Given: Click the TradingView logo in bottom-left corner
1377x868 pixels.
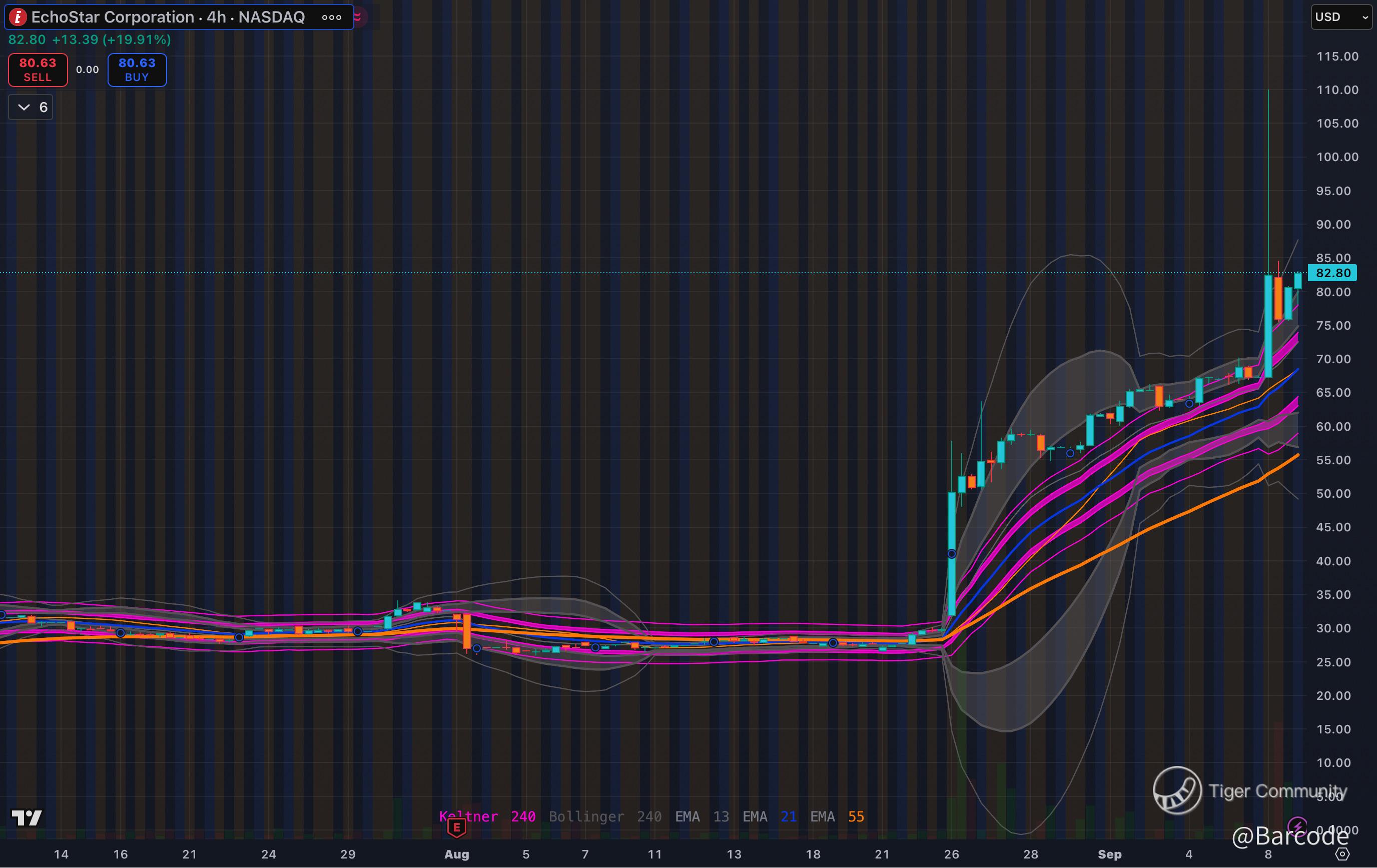Looking at the screenshot, I should (27, 817).
